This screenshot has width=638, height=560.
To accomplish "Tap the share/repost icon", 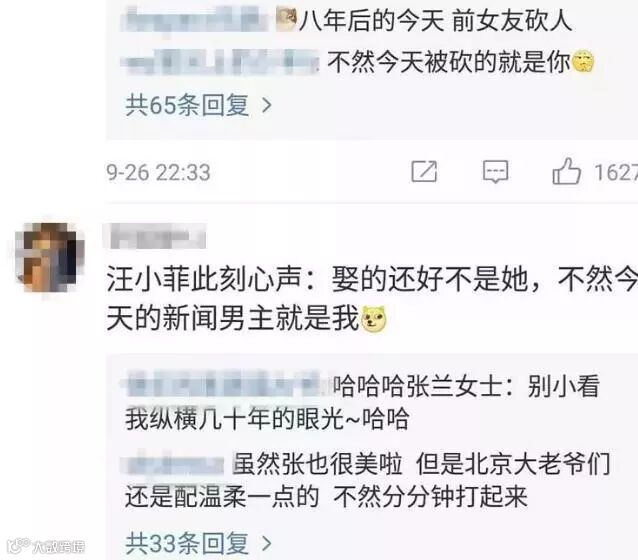I will pyautogui.click(x=424, y=171).
